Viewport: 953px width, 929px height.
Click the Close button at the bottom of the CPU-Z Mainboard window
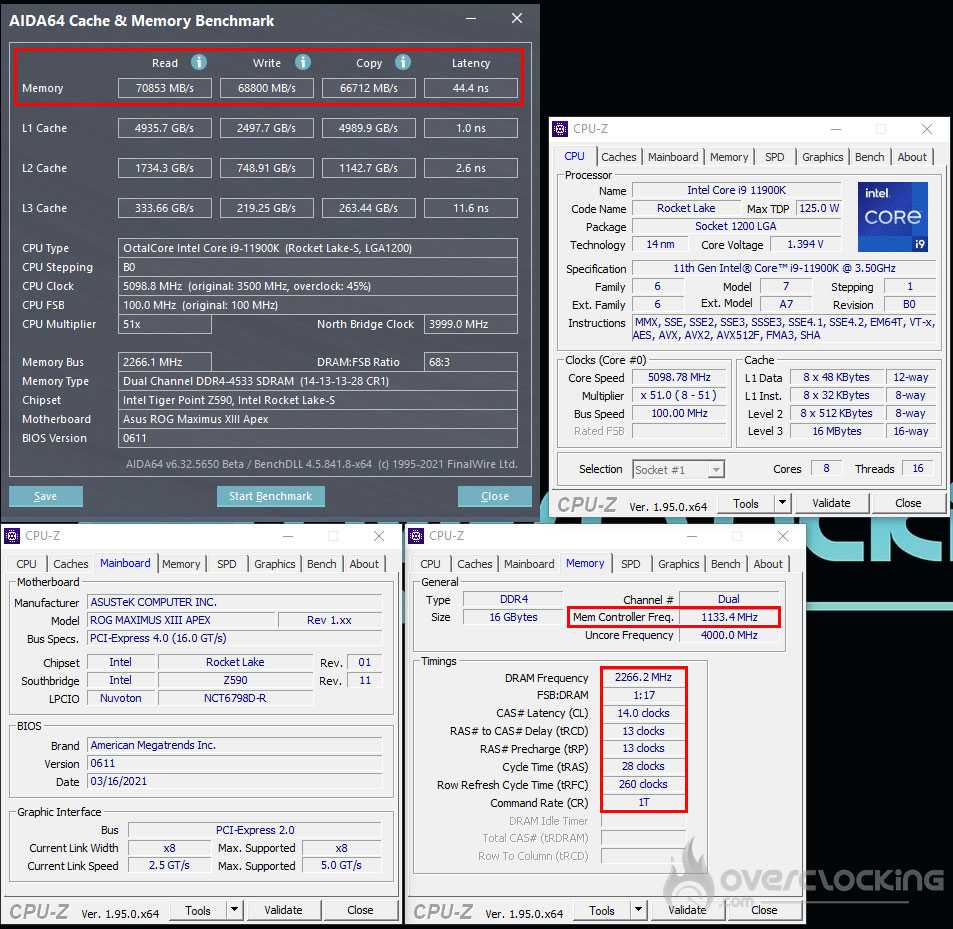coord(360,910)
